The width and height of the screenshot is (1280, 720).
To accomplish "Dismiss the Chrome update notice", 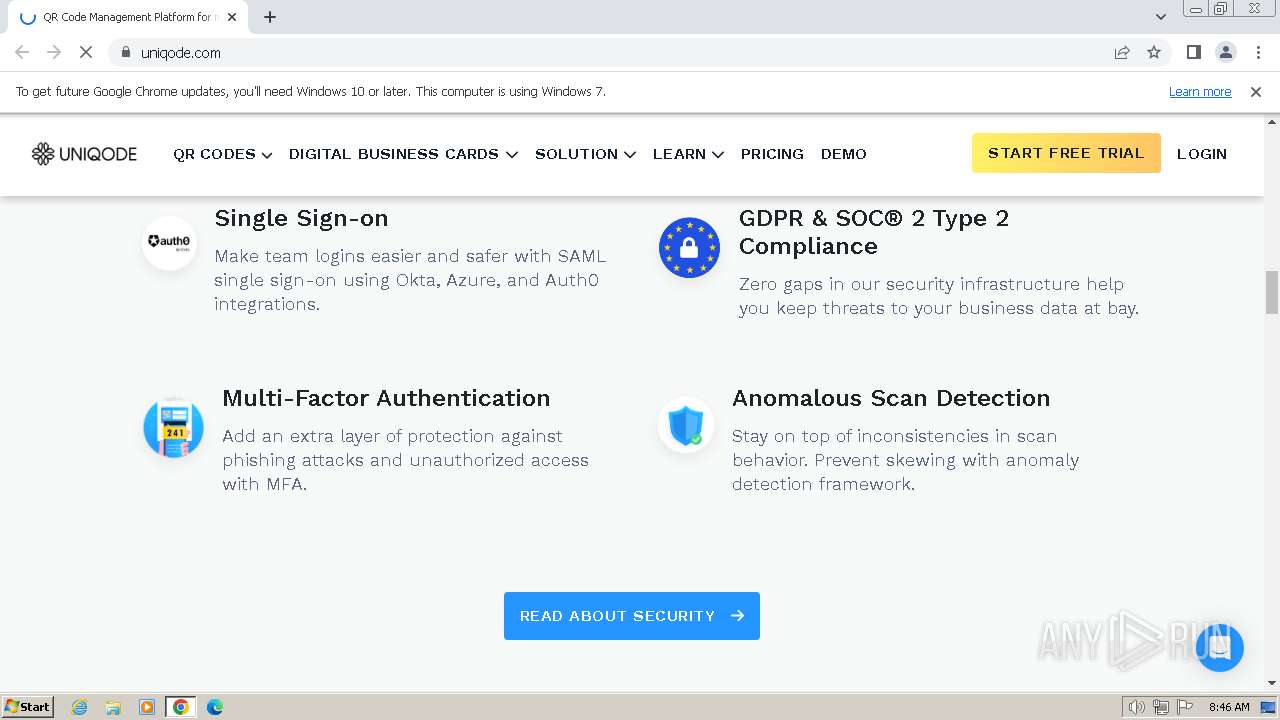I will pyautogui.click(x=1256, y=92).
